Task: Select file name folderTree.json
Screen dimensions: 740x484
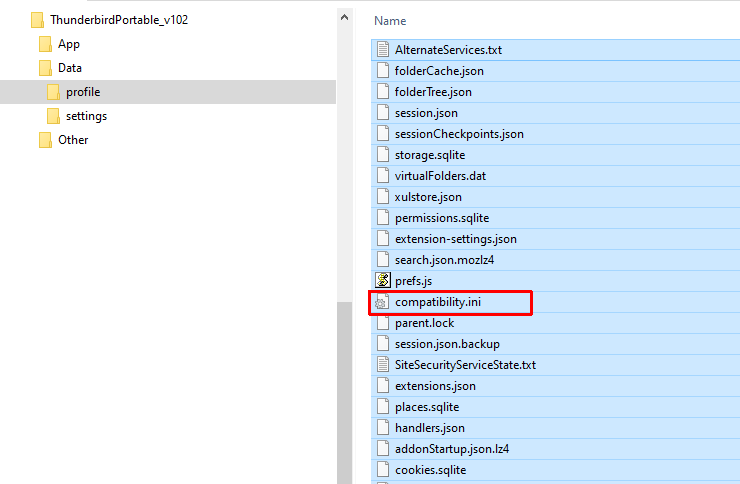Action: (433, 92)
